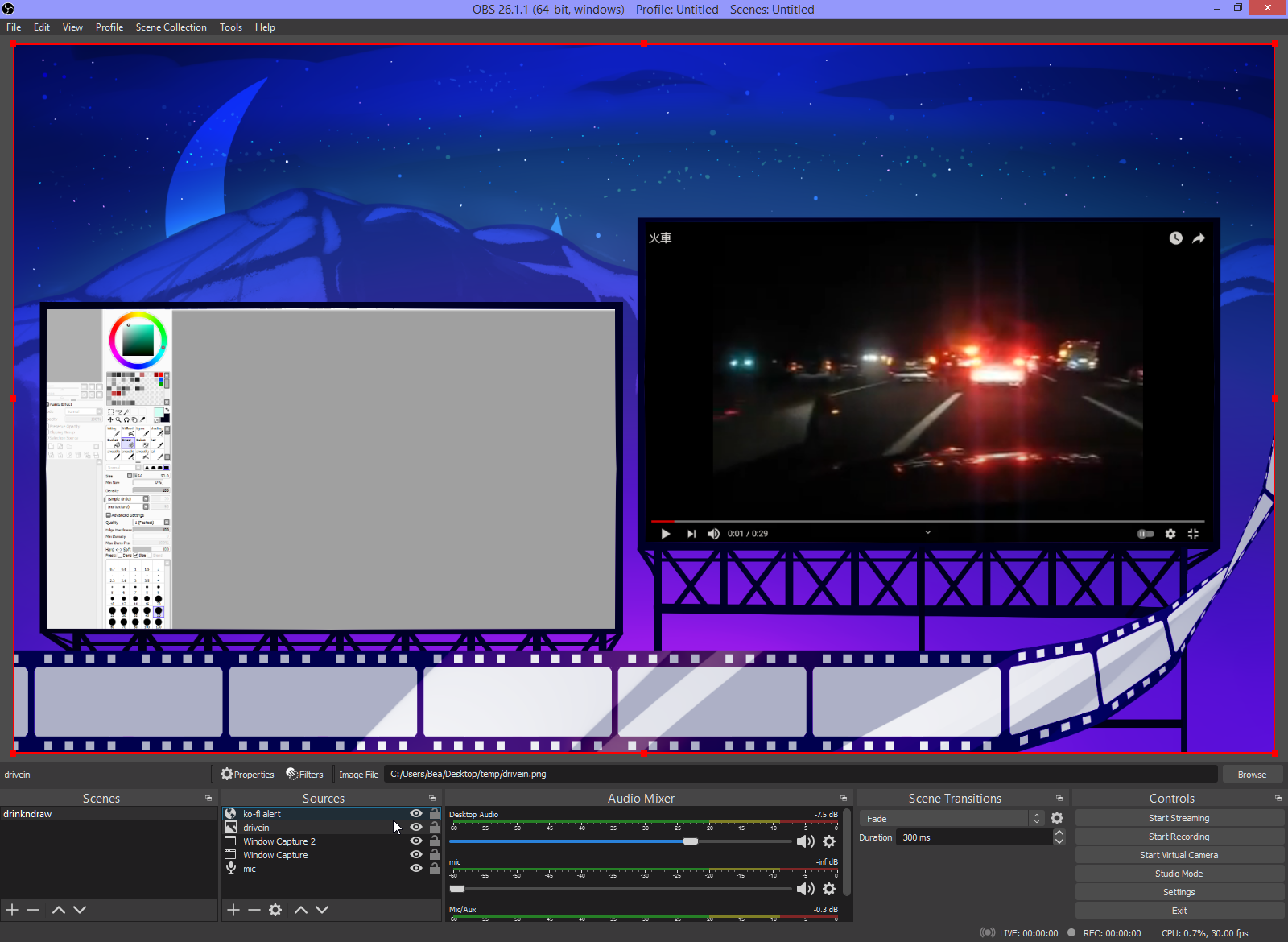This screenshot has height=942, width=1288.
Task: Click the image file path field
Action: pos(801,775)
